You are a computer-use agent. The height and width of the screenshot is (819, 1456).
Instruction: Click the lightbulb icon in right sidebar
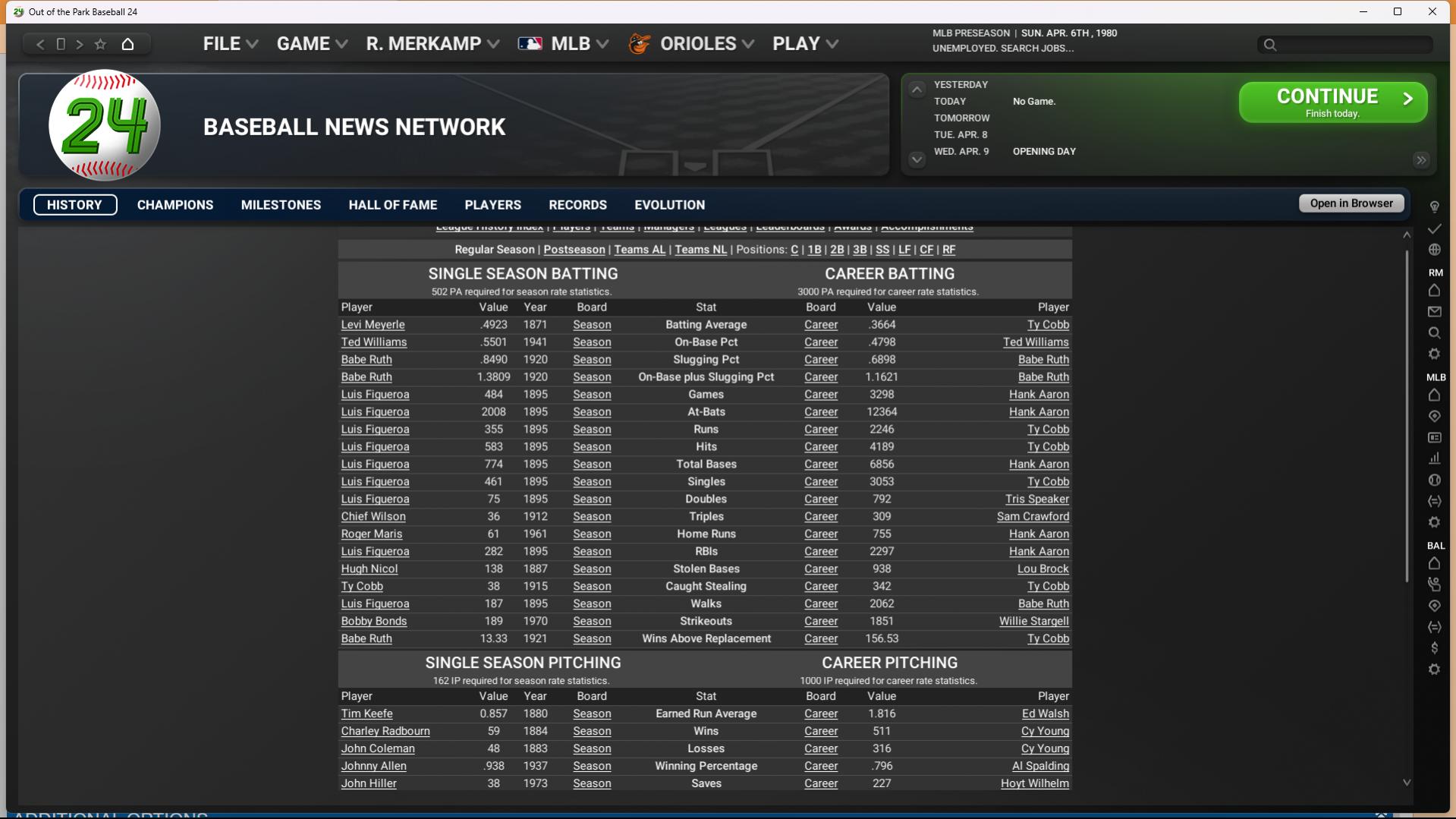click(1434, 206)
